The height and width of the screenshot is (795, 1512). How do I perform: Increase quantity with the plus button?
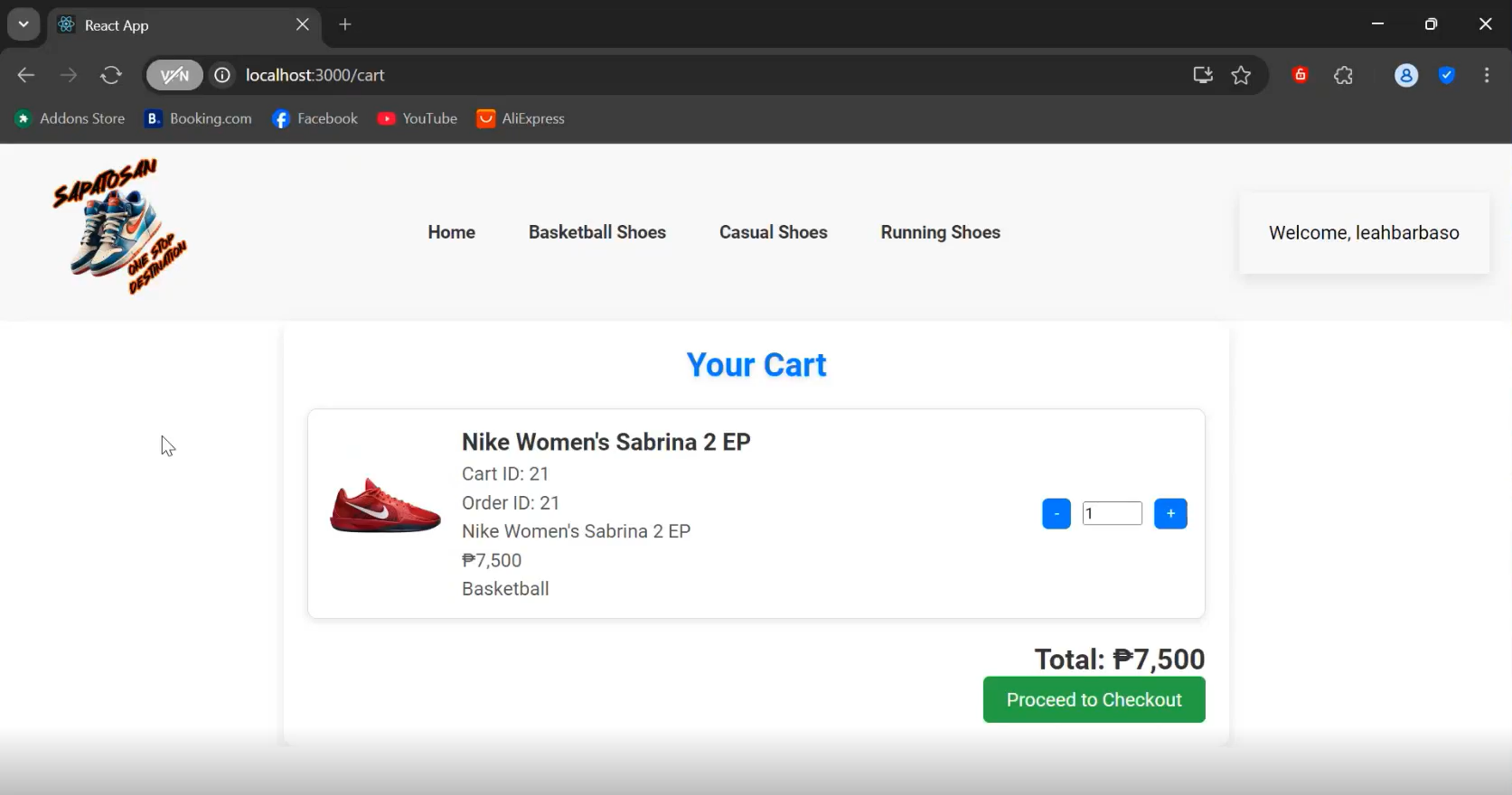click(1170, 513)
